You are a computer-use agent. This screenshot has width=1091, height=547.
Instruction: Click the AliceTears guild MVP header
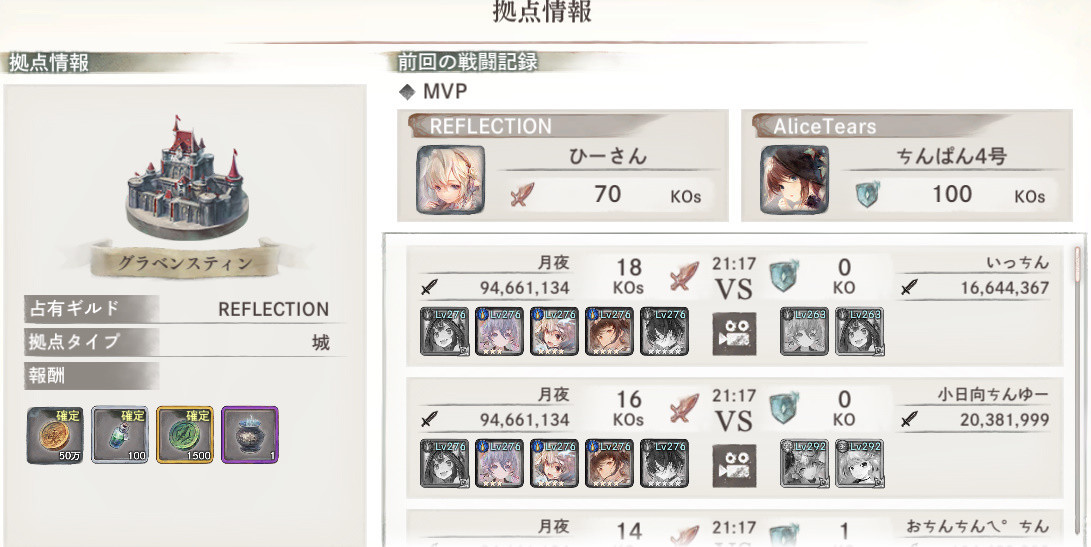[x=880, y=126]
